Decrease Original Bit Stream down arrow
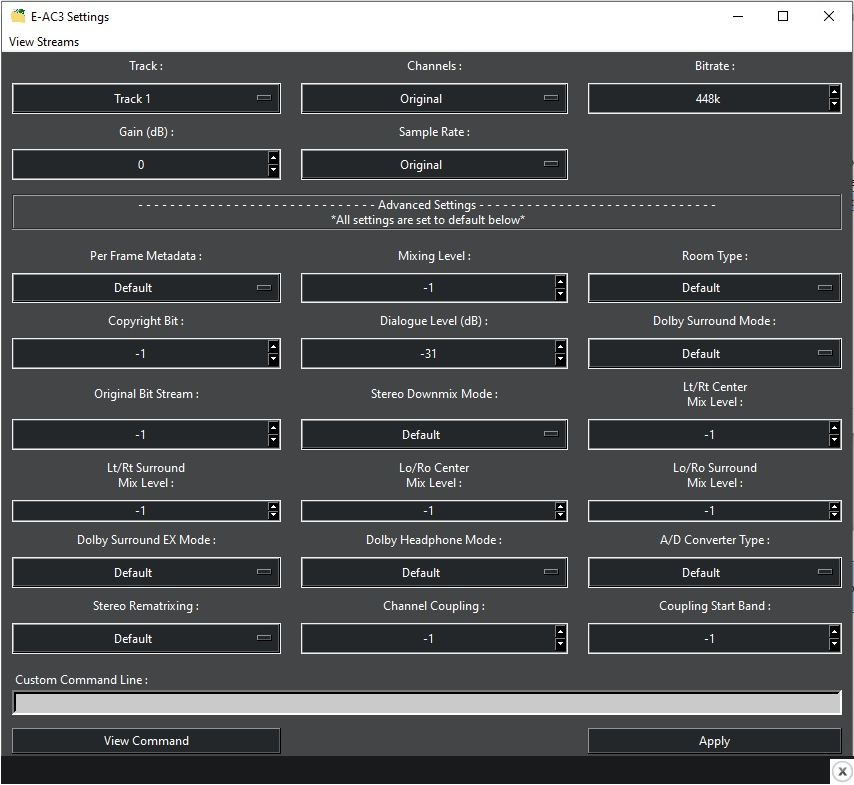The image size is (854, 785). (x=273, y=441)
